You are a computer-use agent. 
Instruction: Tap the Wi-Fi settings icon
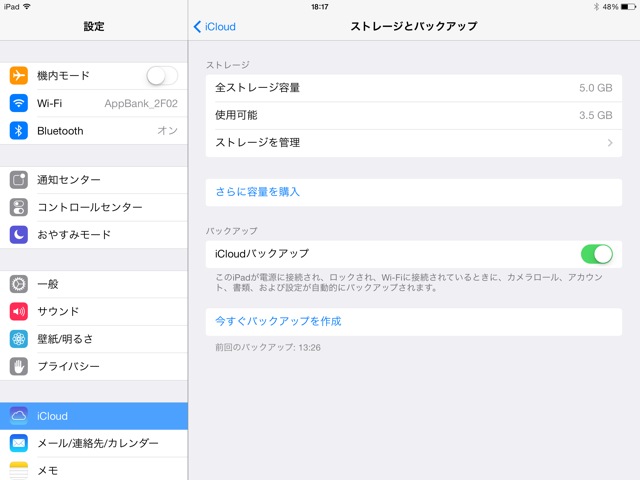[x=19, y=103]
